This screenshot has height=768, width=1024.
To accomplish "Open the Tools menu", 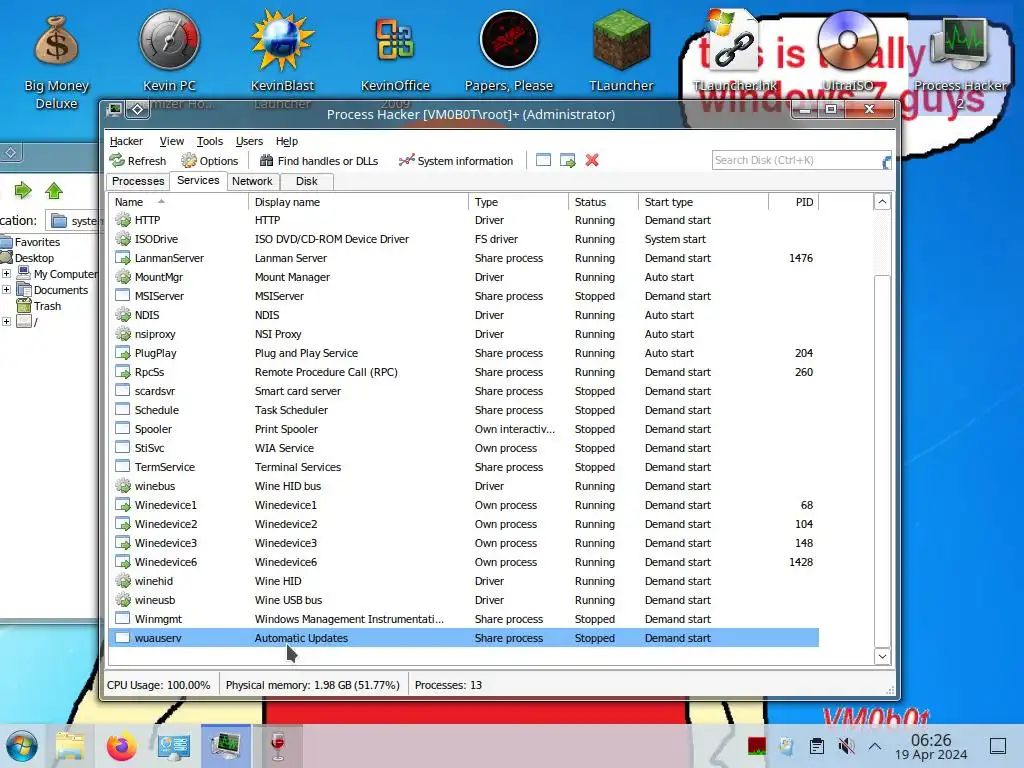I will (210, 141).
